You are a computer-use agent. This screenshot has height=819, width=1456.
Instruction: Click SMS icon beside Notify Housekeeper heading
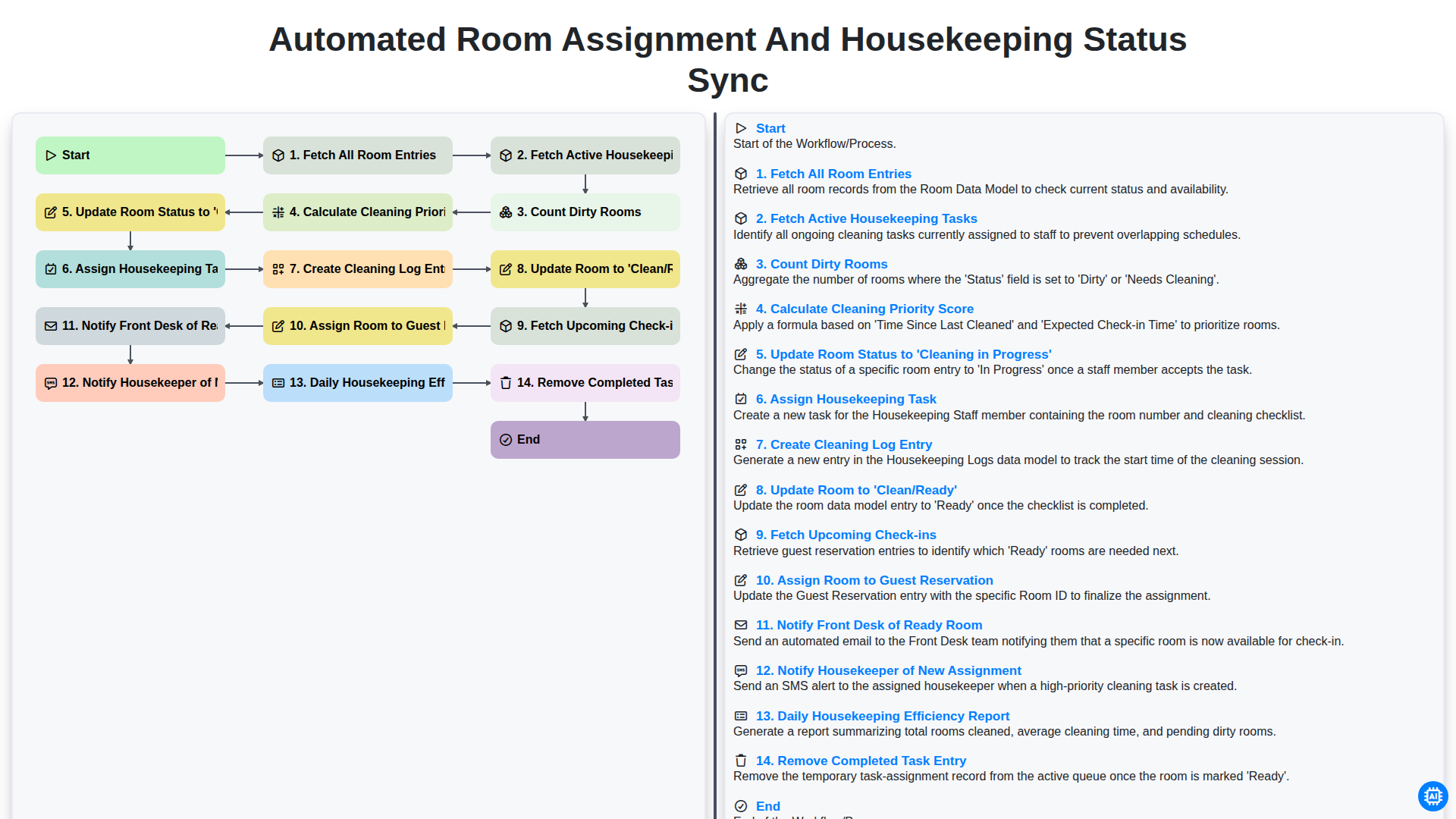point(741,670)
